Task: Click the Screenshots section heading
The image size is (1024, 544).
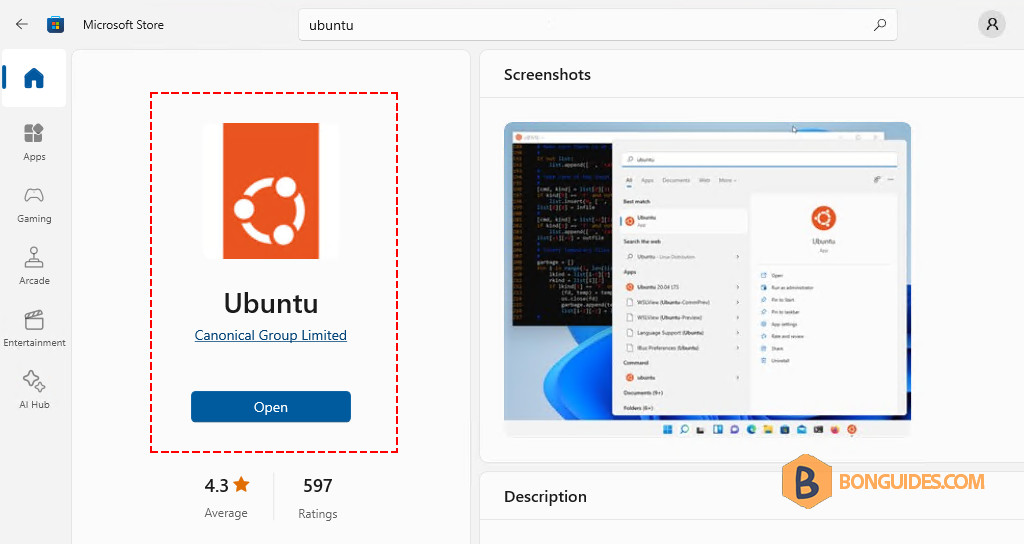Action: pyautogui.click(x=547, y=74)
